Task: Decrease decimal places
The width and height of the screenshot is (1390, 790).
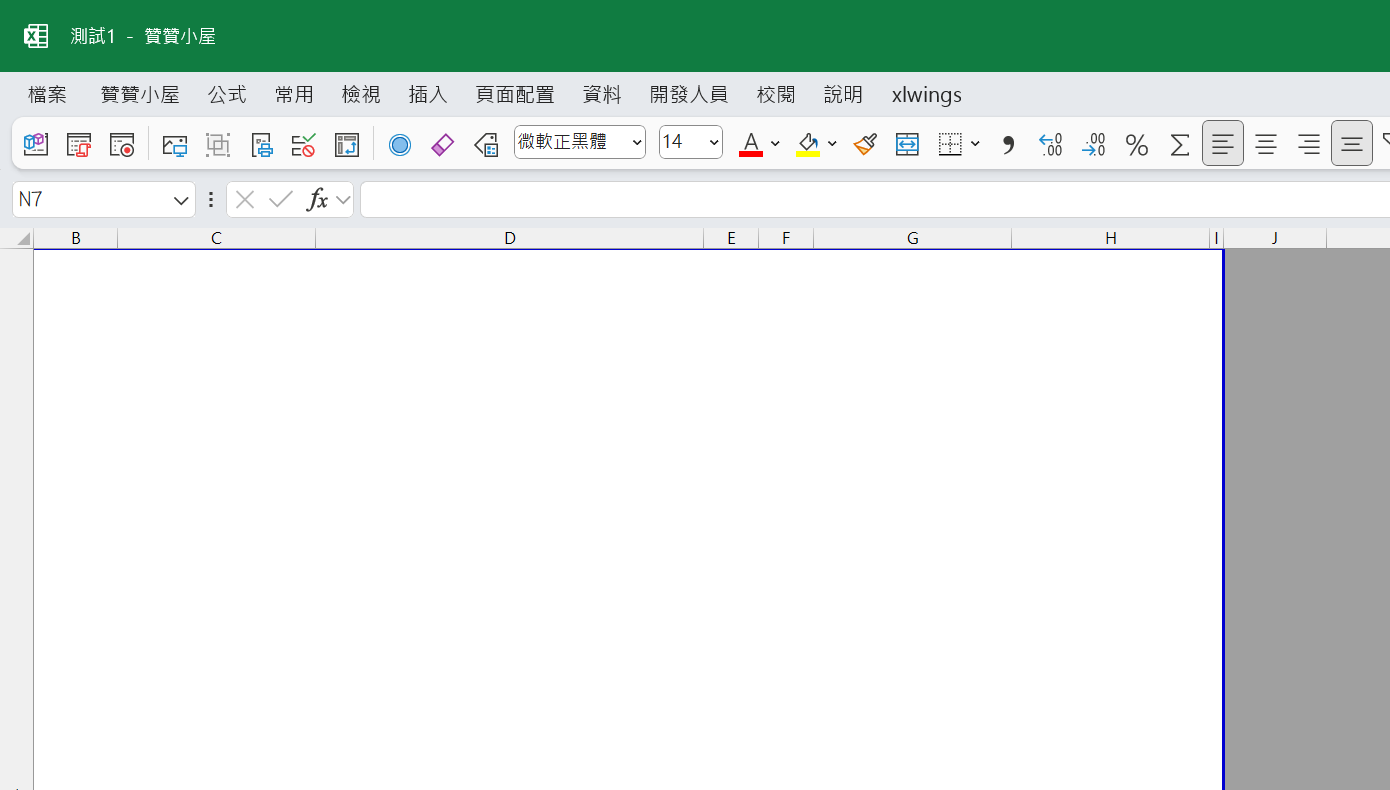Action: [x=1094, y=145]
